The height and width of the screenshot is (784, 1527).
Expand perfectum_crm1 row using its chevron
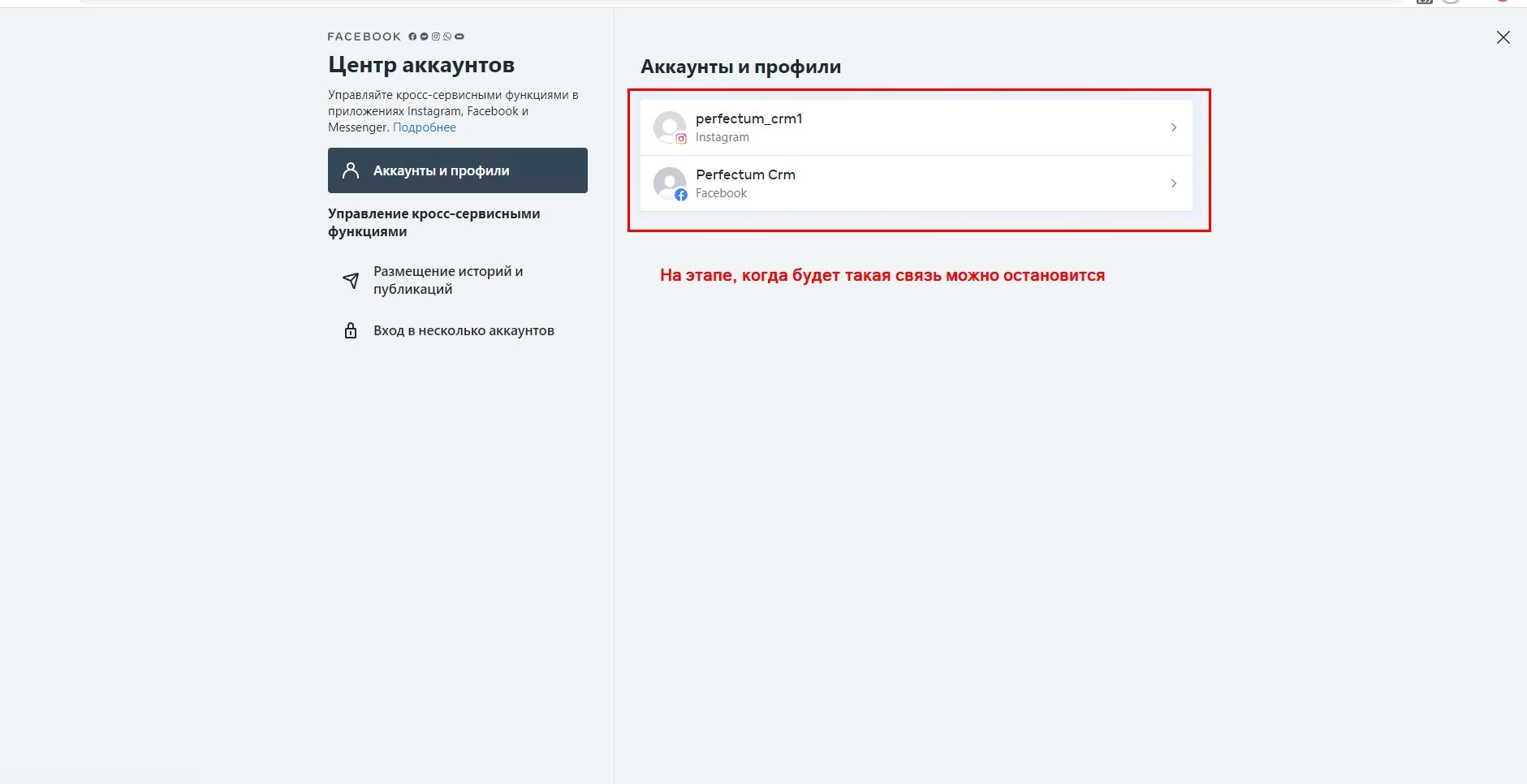click(1174, 127)
